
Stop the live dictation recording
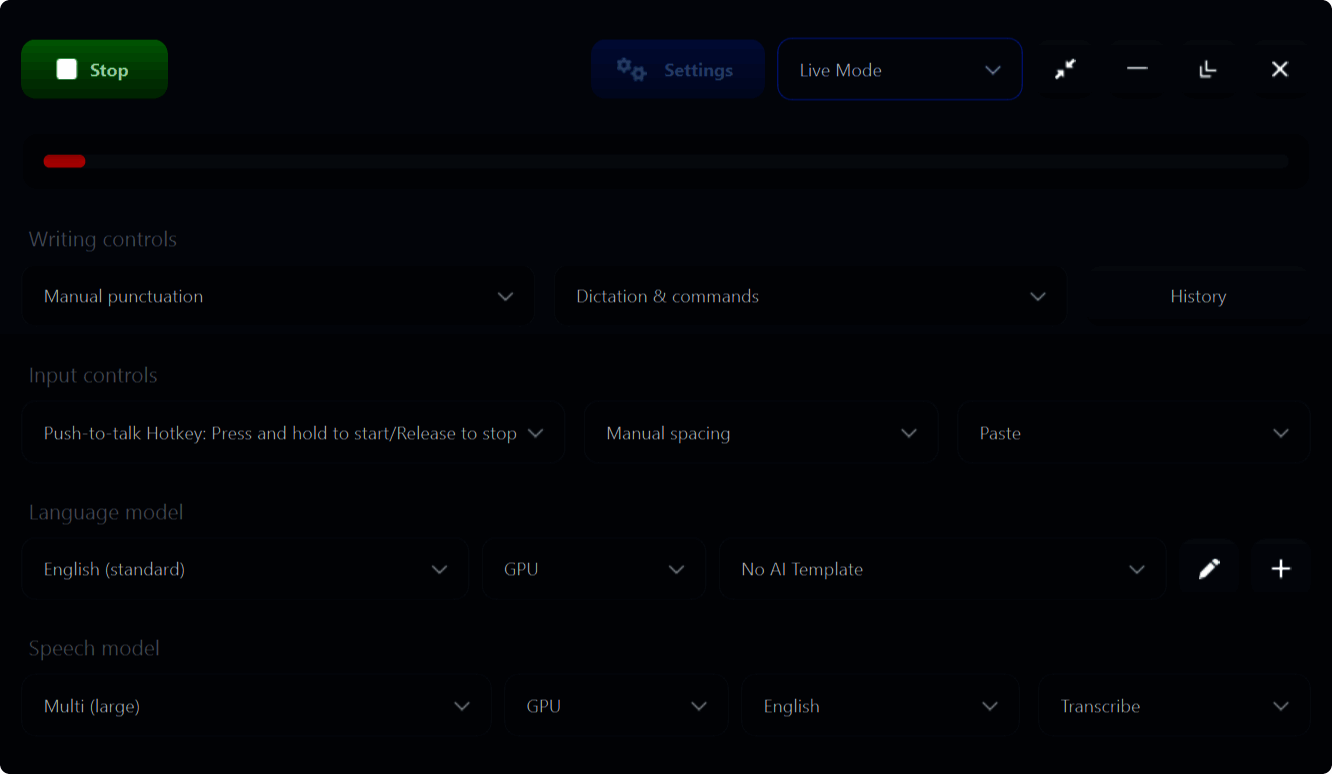(94, 70)
